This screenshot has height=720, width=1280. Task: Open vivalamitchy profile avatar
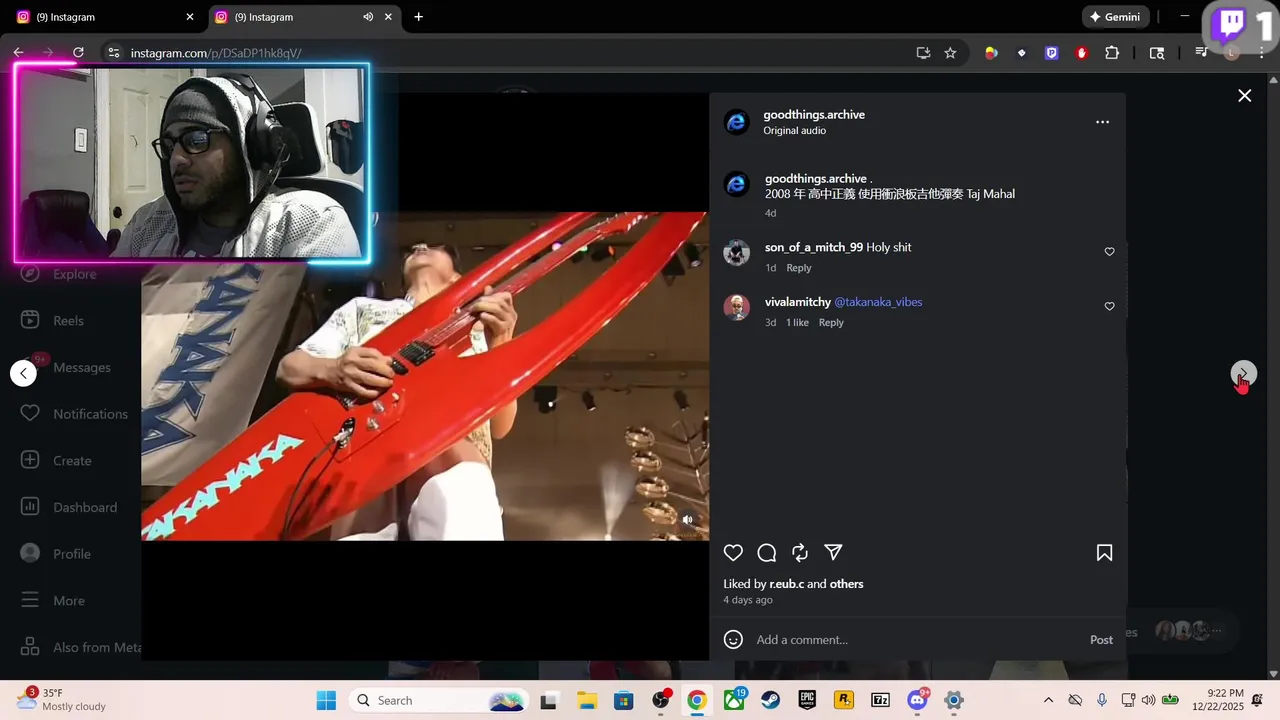(737, 307)
